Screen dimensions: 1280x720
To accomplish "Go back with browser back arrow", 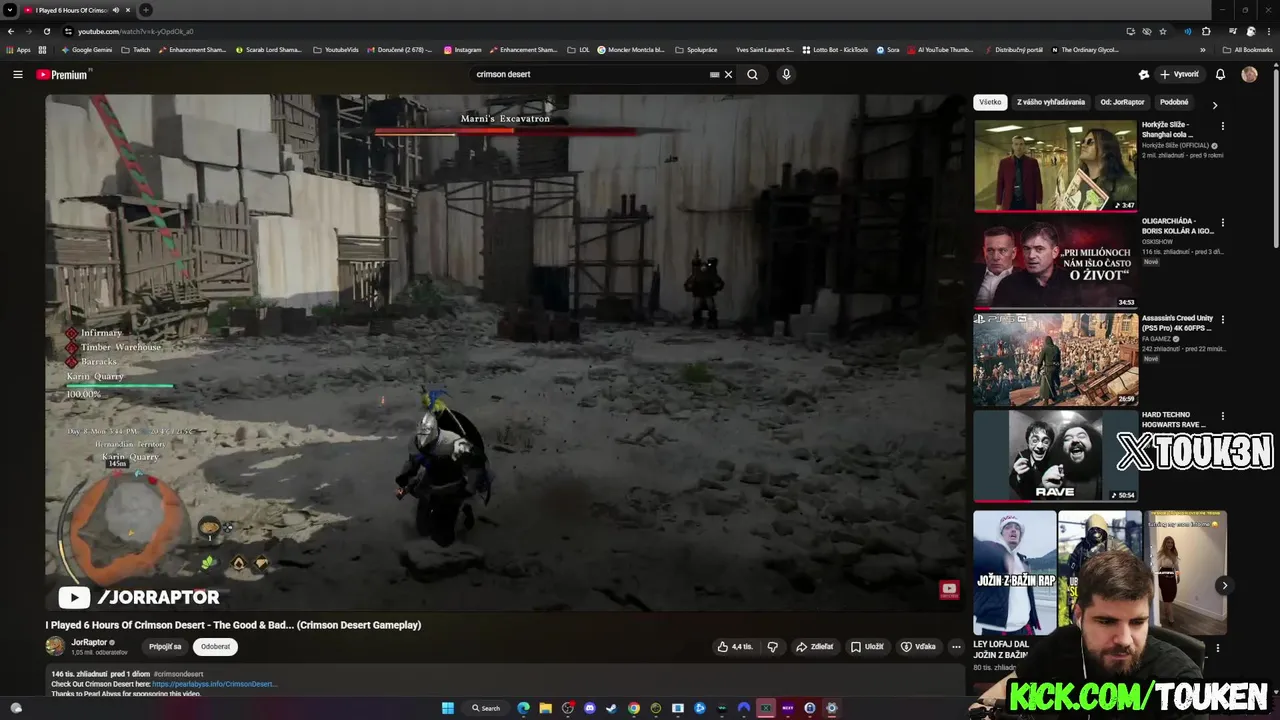I will pos(11,31).
